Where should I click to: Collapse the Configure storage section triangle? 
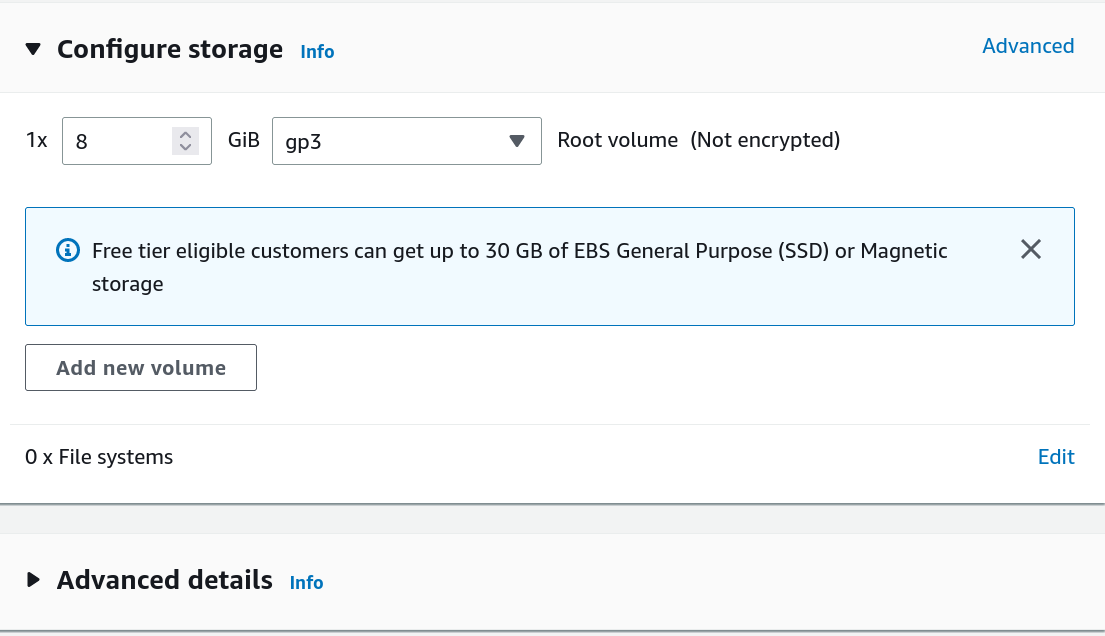[x=34, y=49]
